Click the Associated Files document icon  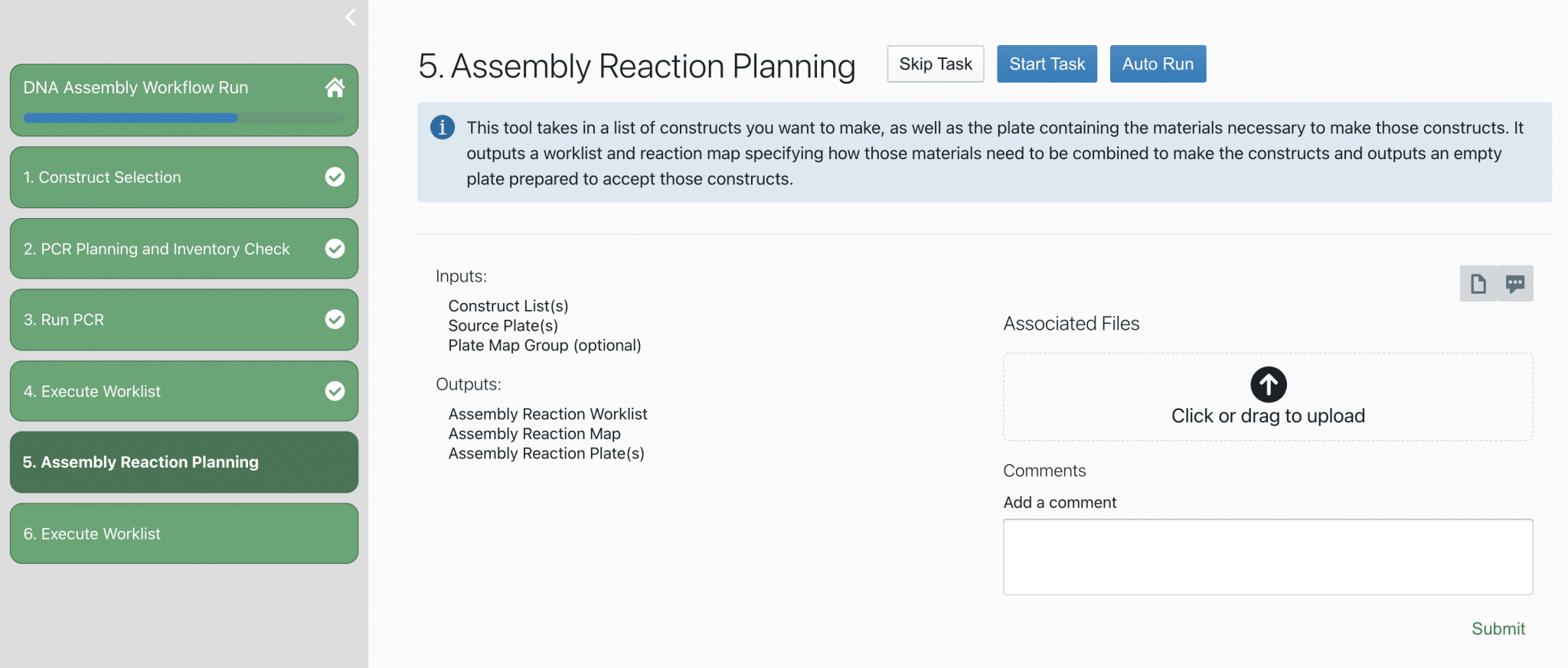pyautogui.click(x=1478, y=284)
